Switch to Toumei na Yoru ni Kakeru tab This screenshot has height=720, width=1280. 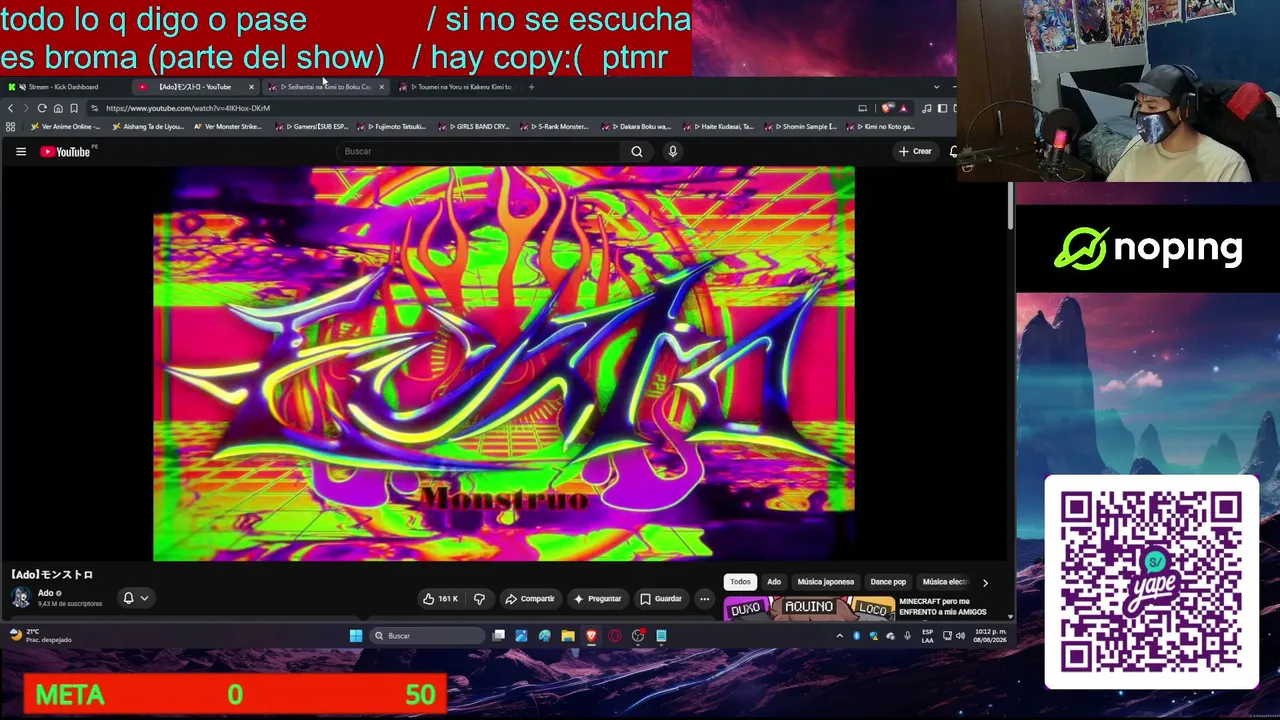pyautogui.click(x=458, y=87)
